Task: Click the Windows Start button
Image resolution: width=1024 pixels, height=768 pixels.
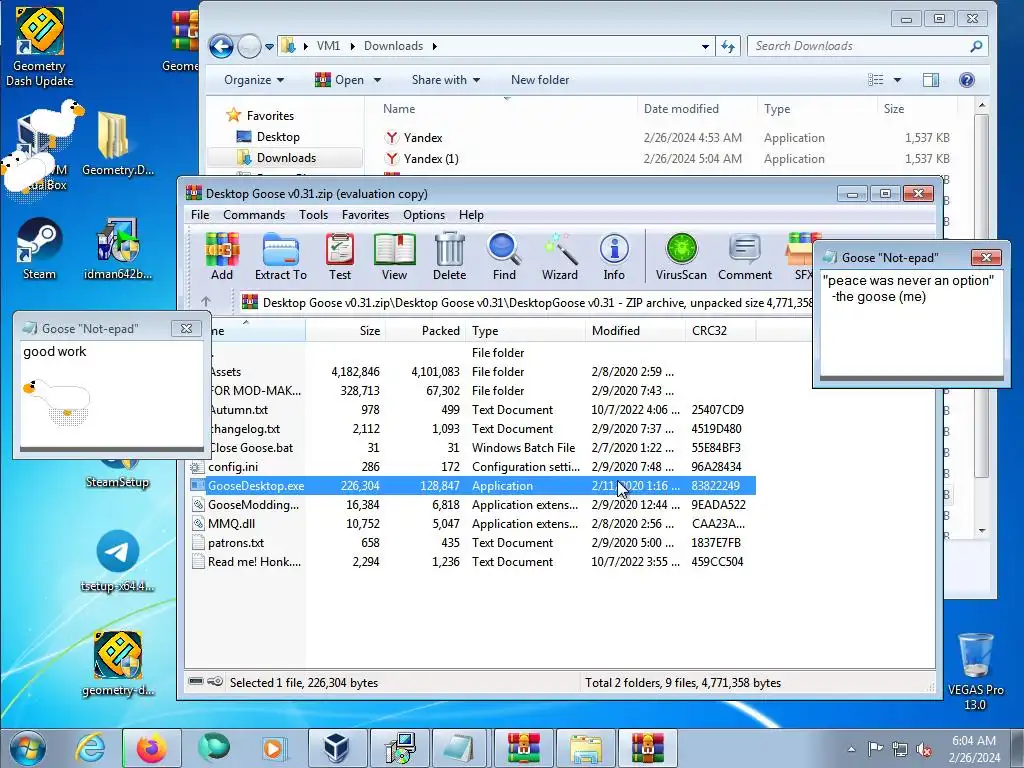Action: point(27,748)
